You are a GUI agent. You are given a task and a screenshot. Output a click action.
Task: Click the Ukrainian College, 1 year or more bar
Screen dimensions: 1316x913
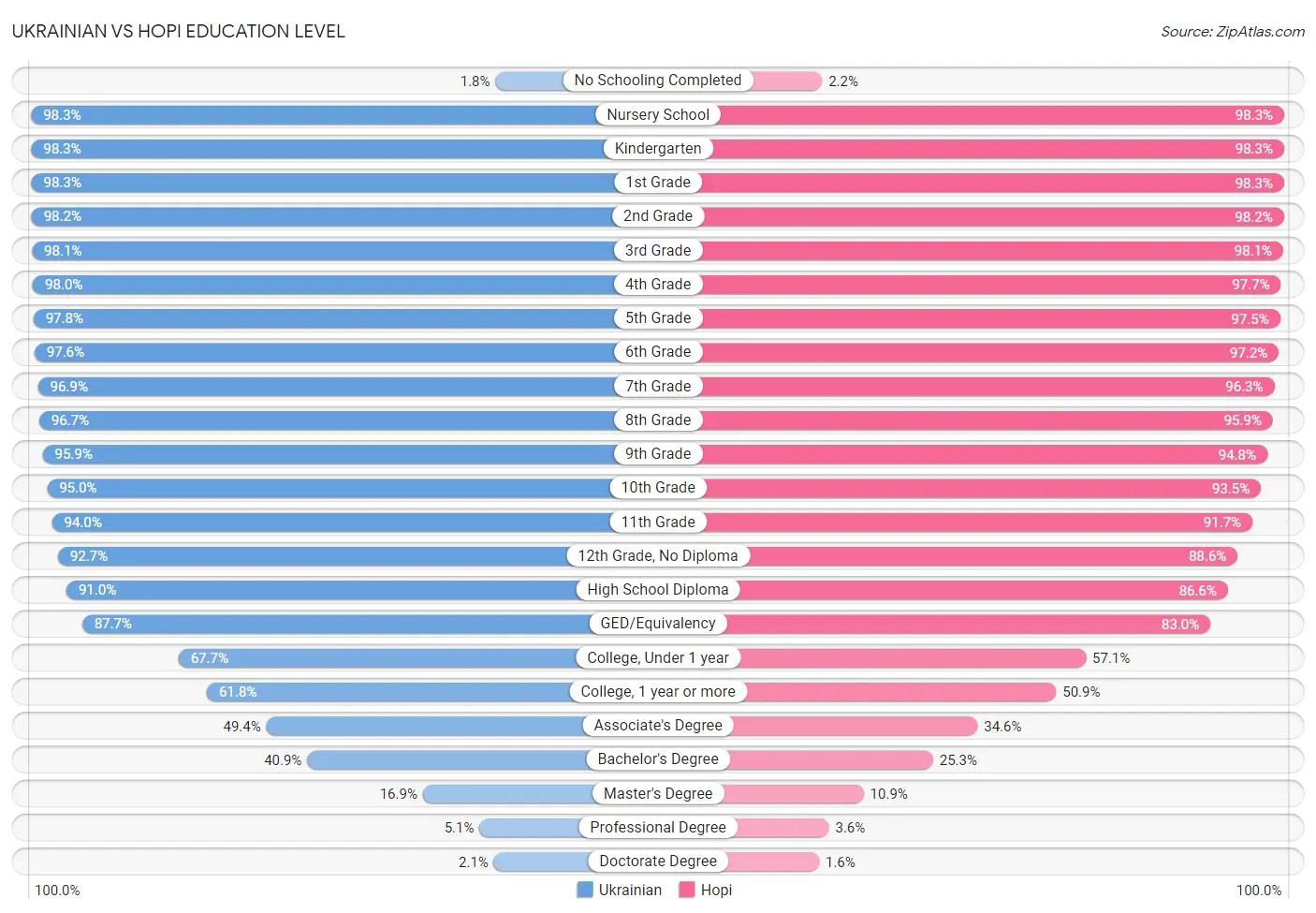click(431, 692)
